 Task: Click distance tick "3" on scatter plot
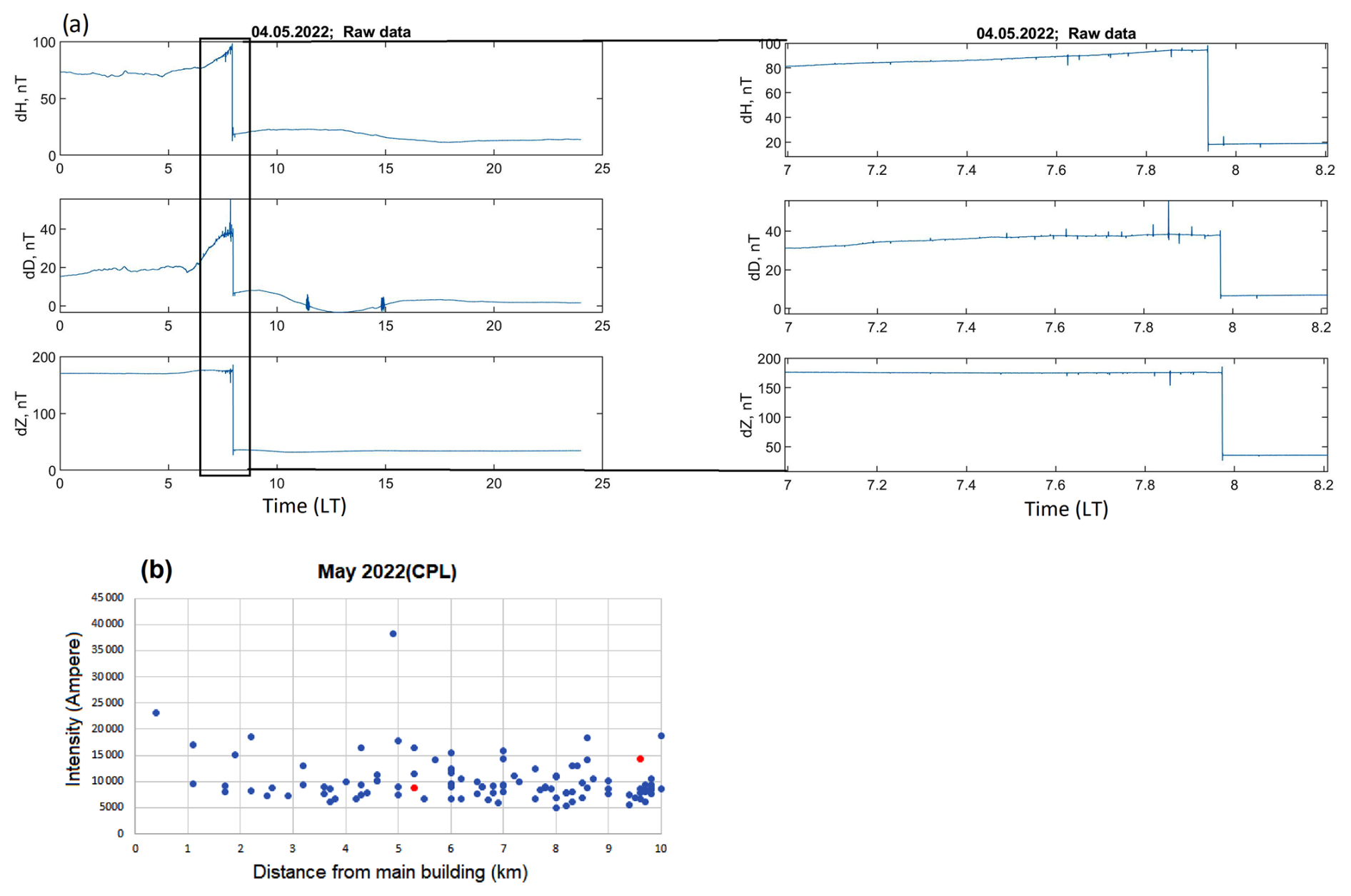click(293, 848)
